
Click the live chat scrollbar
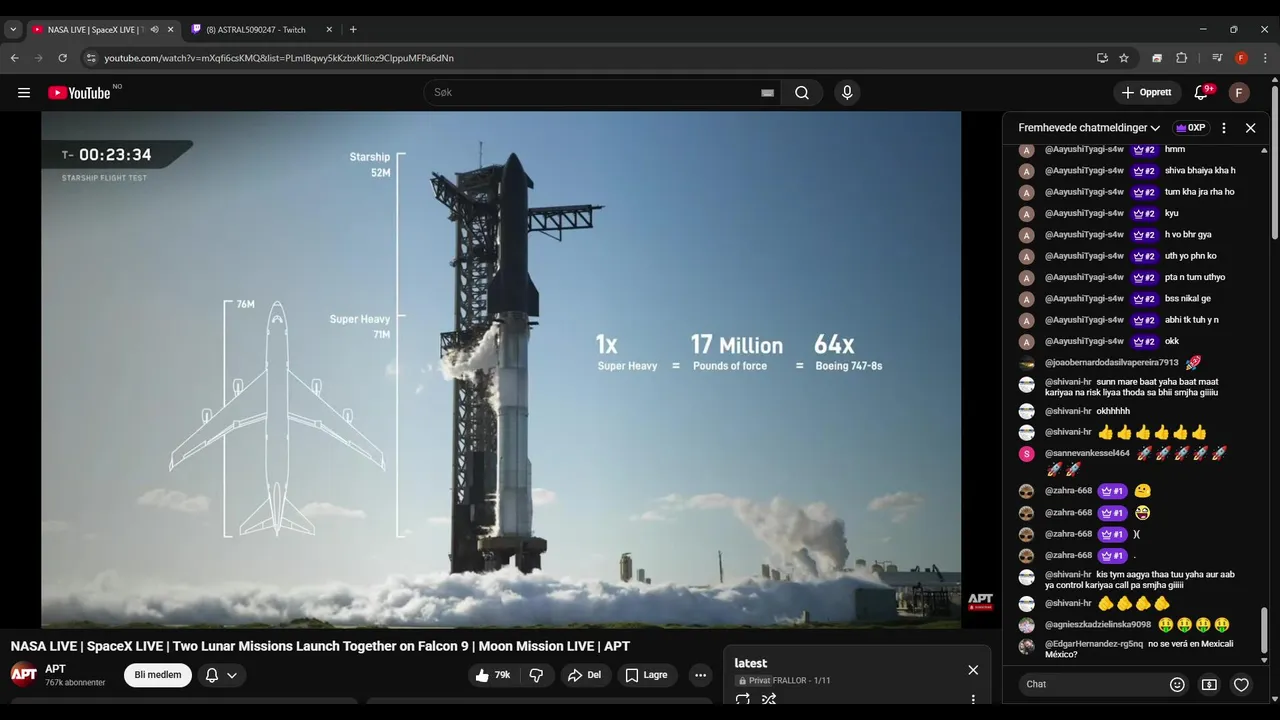coord(1264,632)
